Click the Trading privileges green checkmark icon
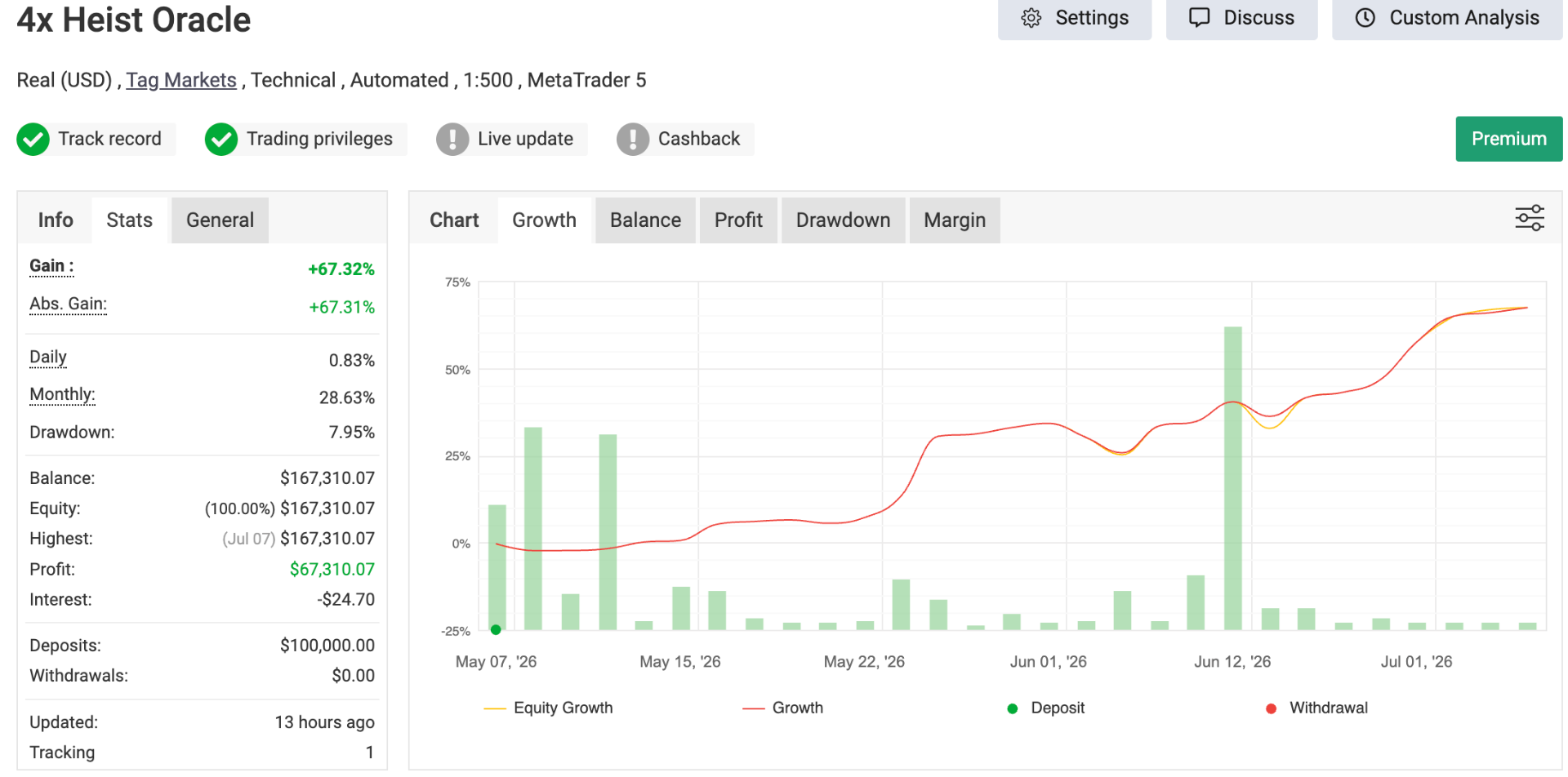The height and width of the screenshot is (777, 1568). tap(221, 140)
